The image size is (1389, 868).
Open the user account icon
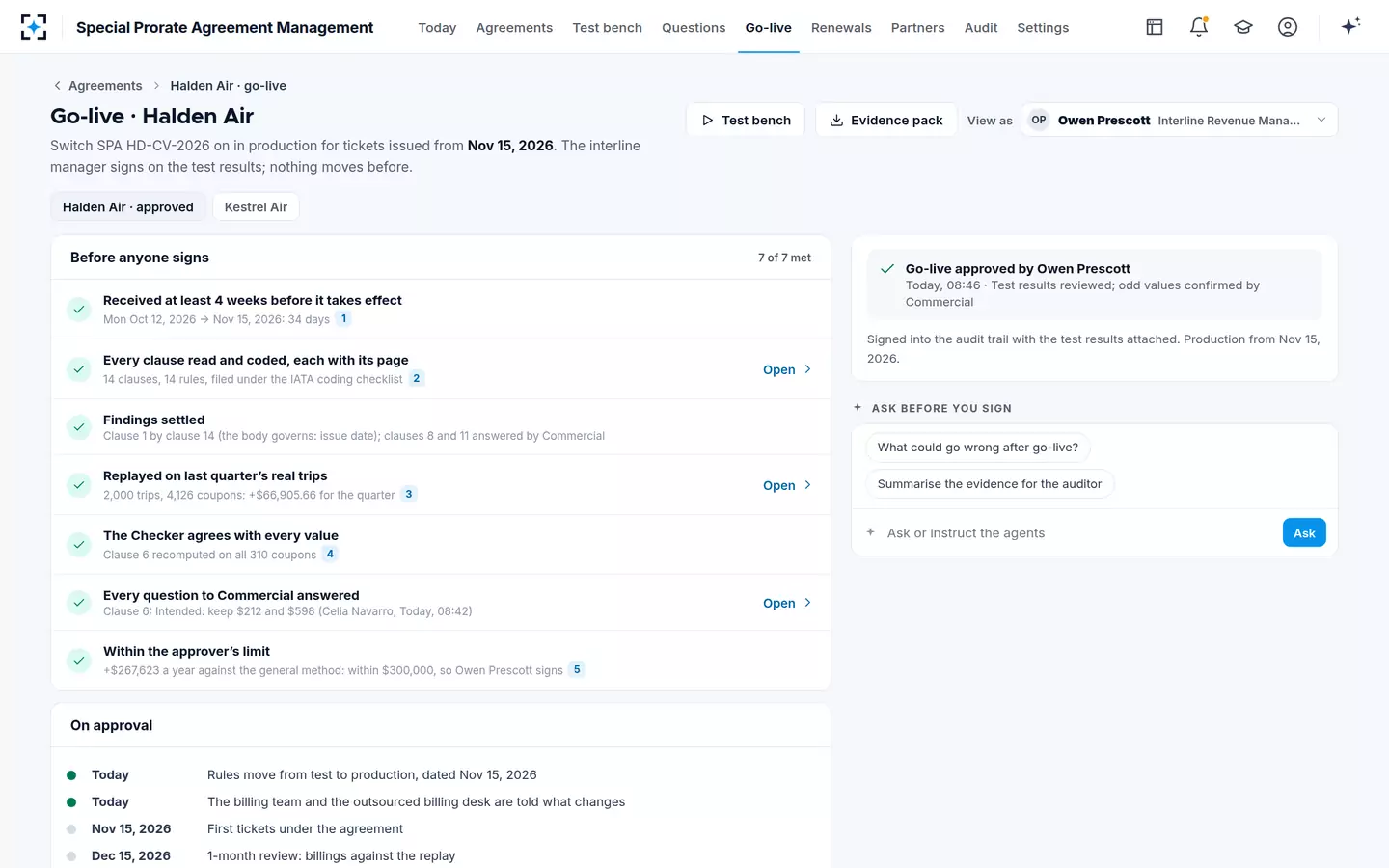1288,27
